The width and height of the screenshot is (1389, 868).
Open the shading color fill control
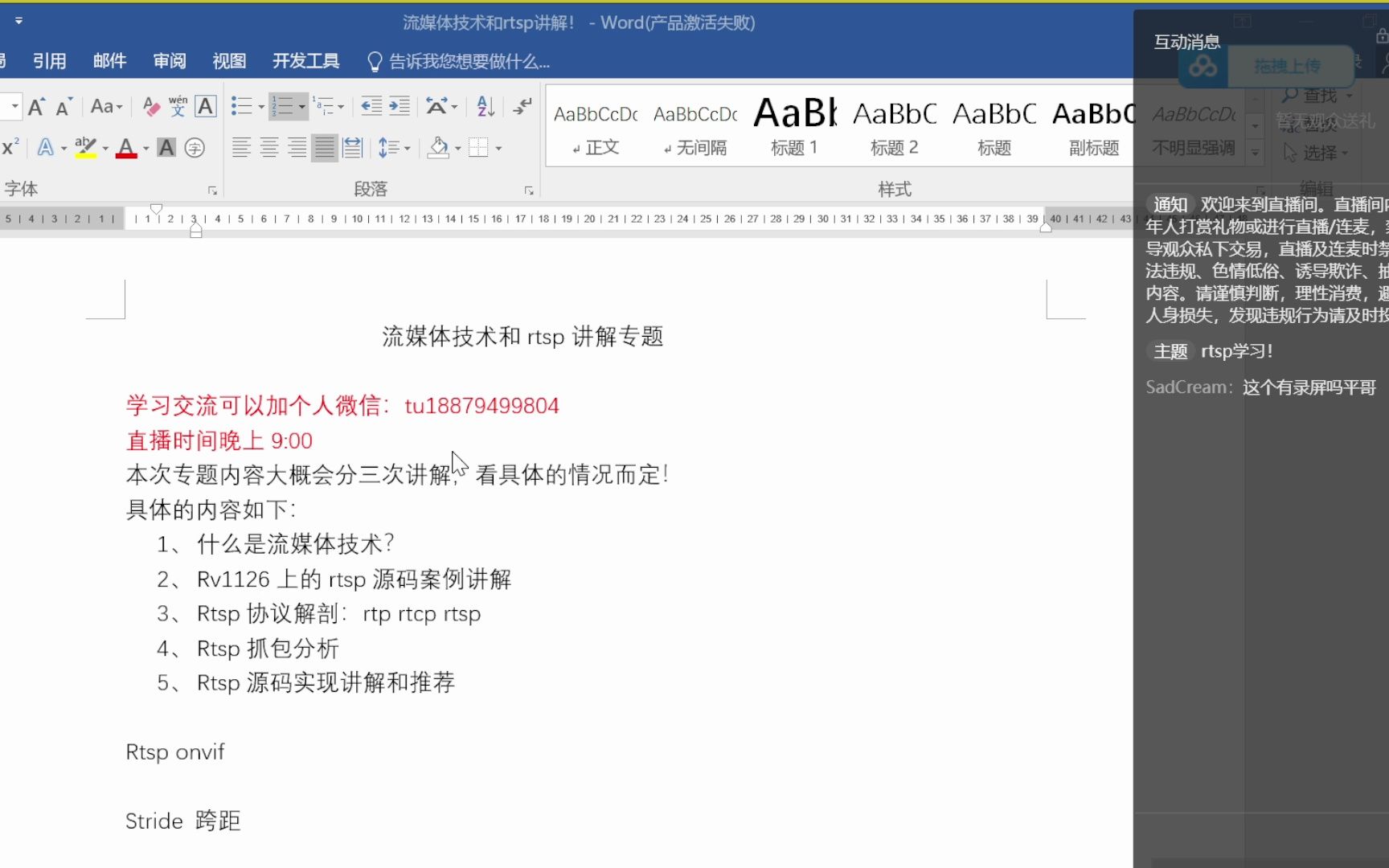click(x=439, y=147)
